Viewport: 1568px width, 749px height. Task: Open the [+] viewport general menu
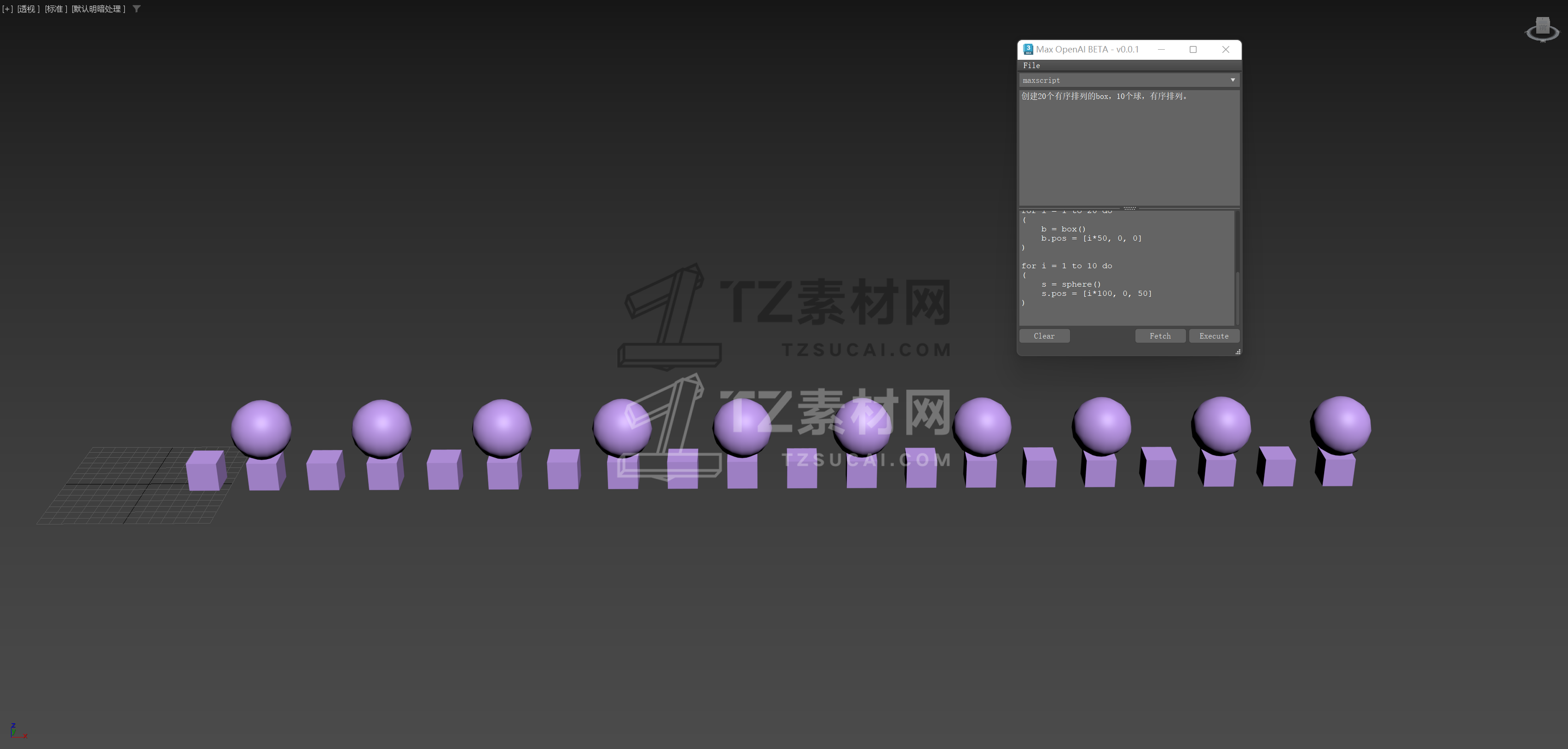(7, 9)
